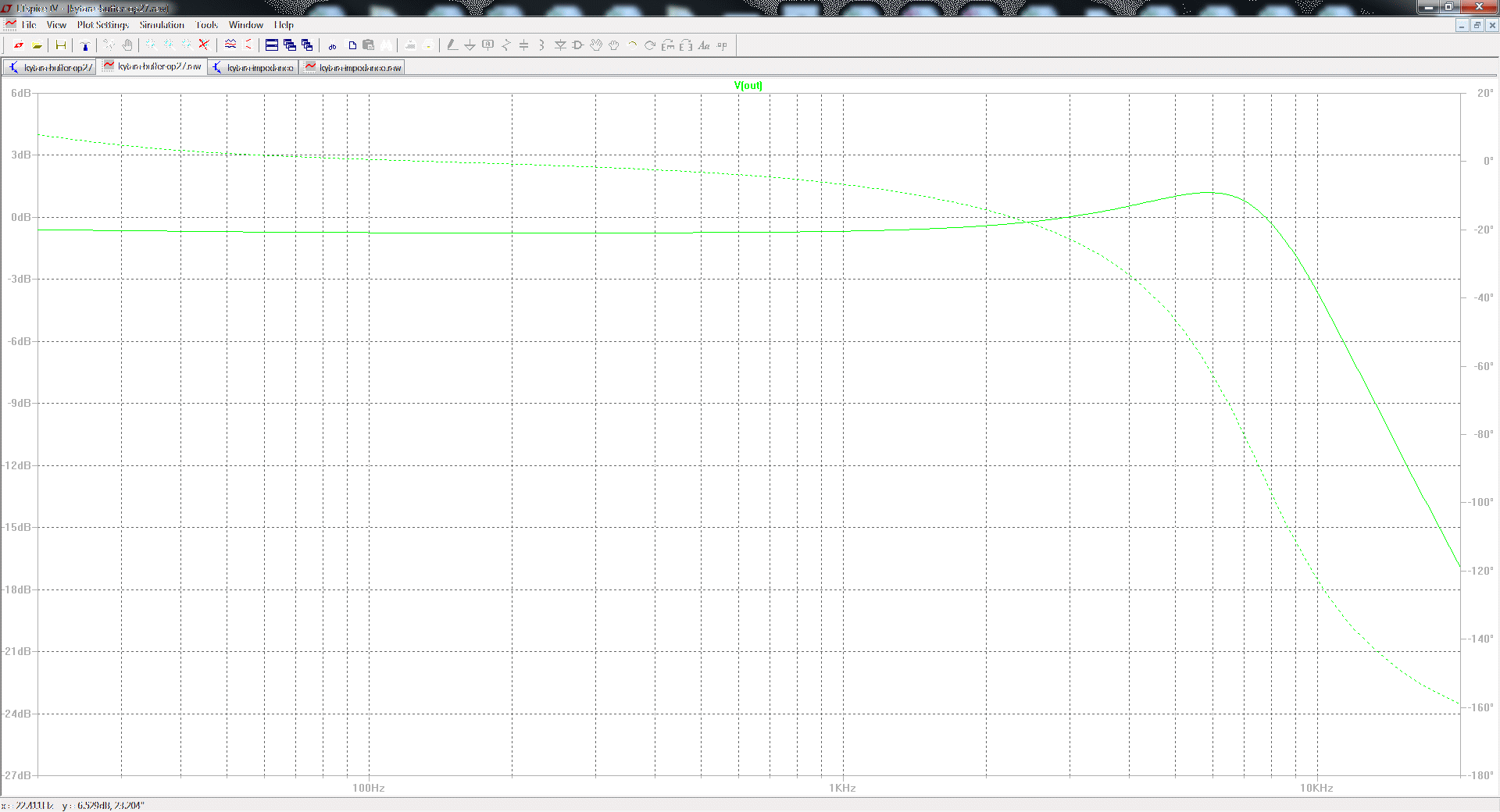Image resolution: width=1500 pixels, height=812 pixels.
Task: Switch to the kytara-impedance.raw tab
Action: (353, 68)
